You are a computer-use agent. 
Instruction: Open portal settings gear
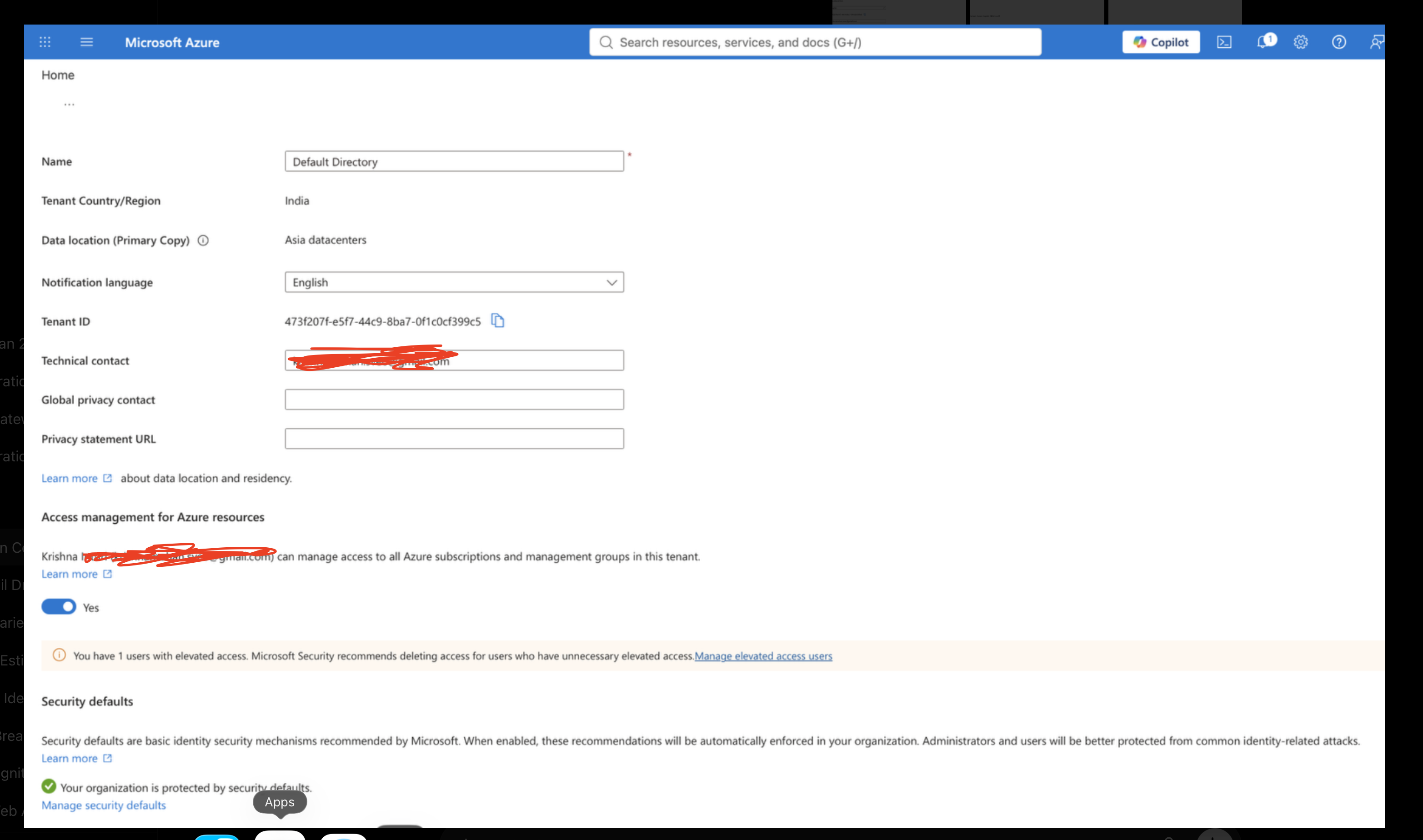point(1301,42)
